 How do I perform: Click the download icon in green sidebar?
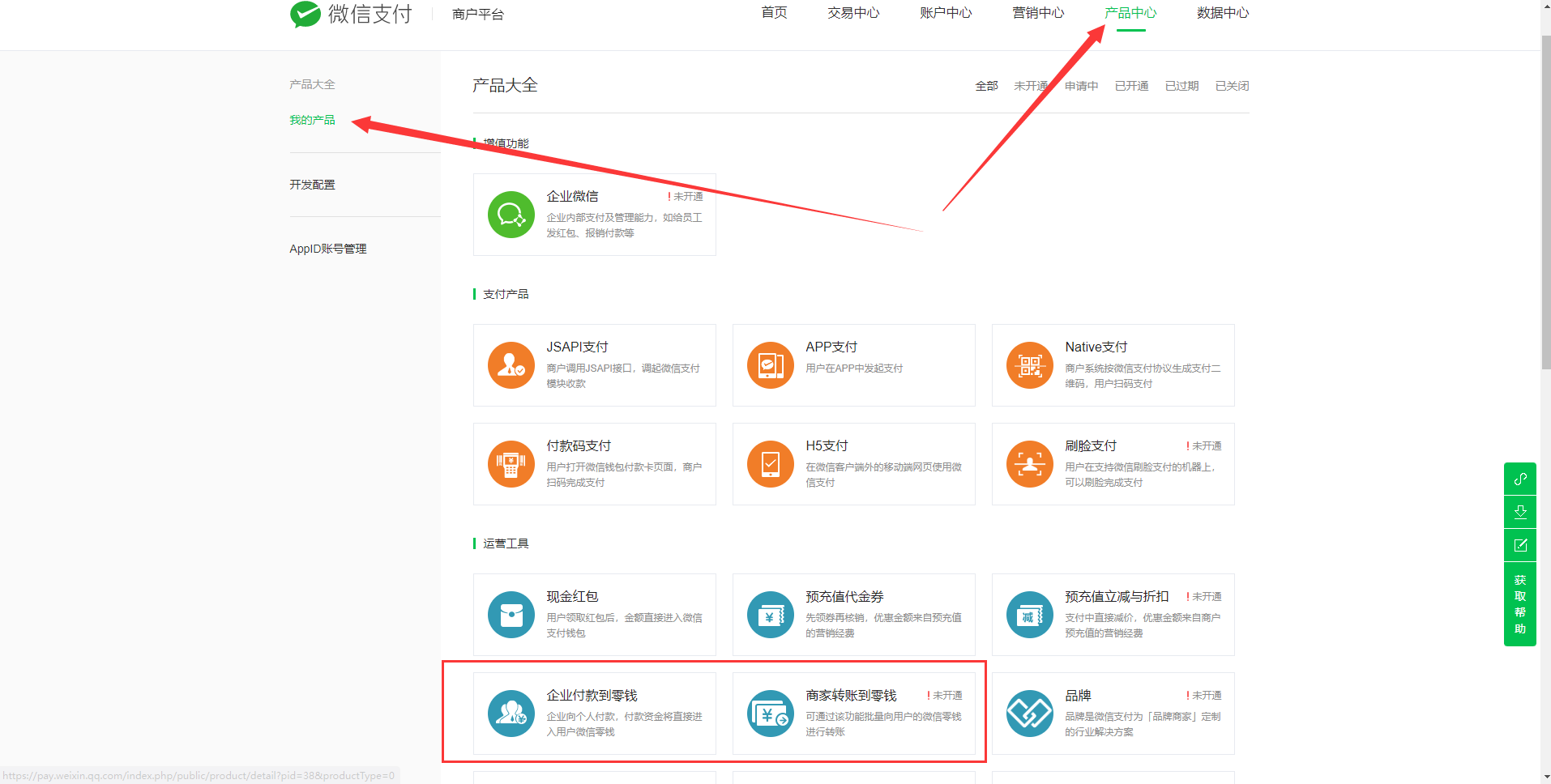coord(1520,512)
